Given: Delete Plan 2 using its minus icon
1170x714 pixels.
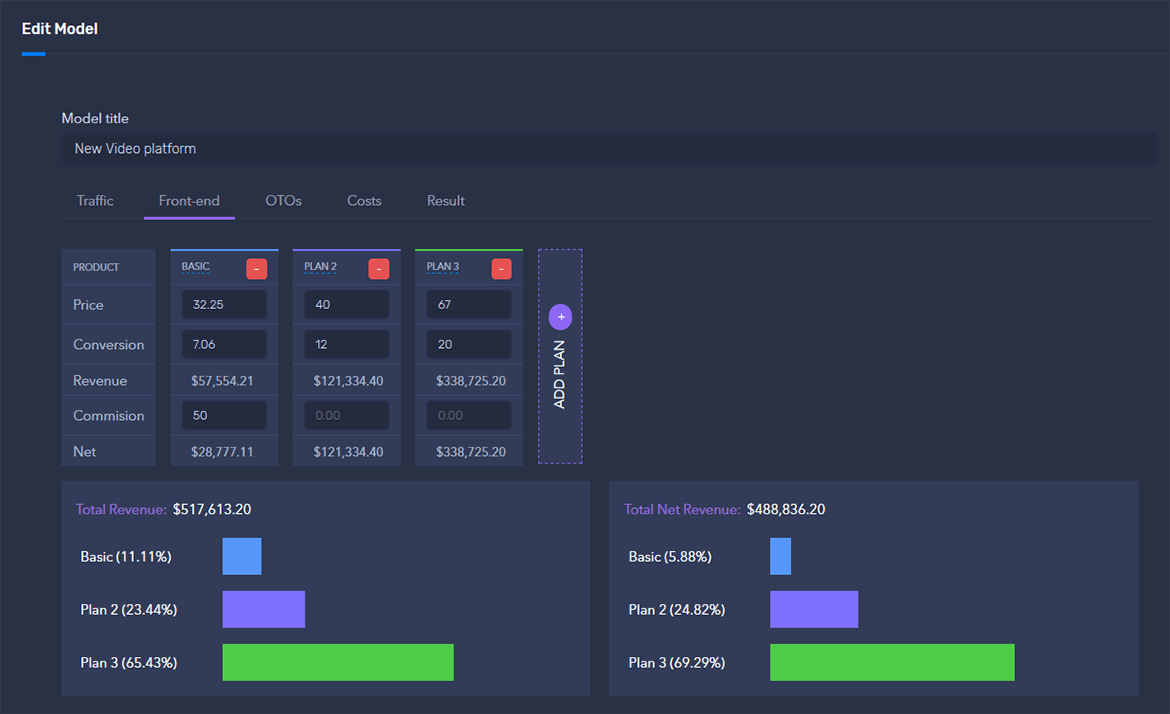Looking at the screenshot, I should [x=378, y=269].
